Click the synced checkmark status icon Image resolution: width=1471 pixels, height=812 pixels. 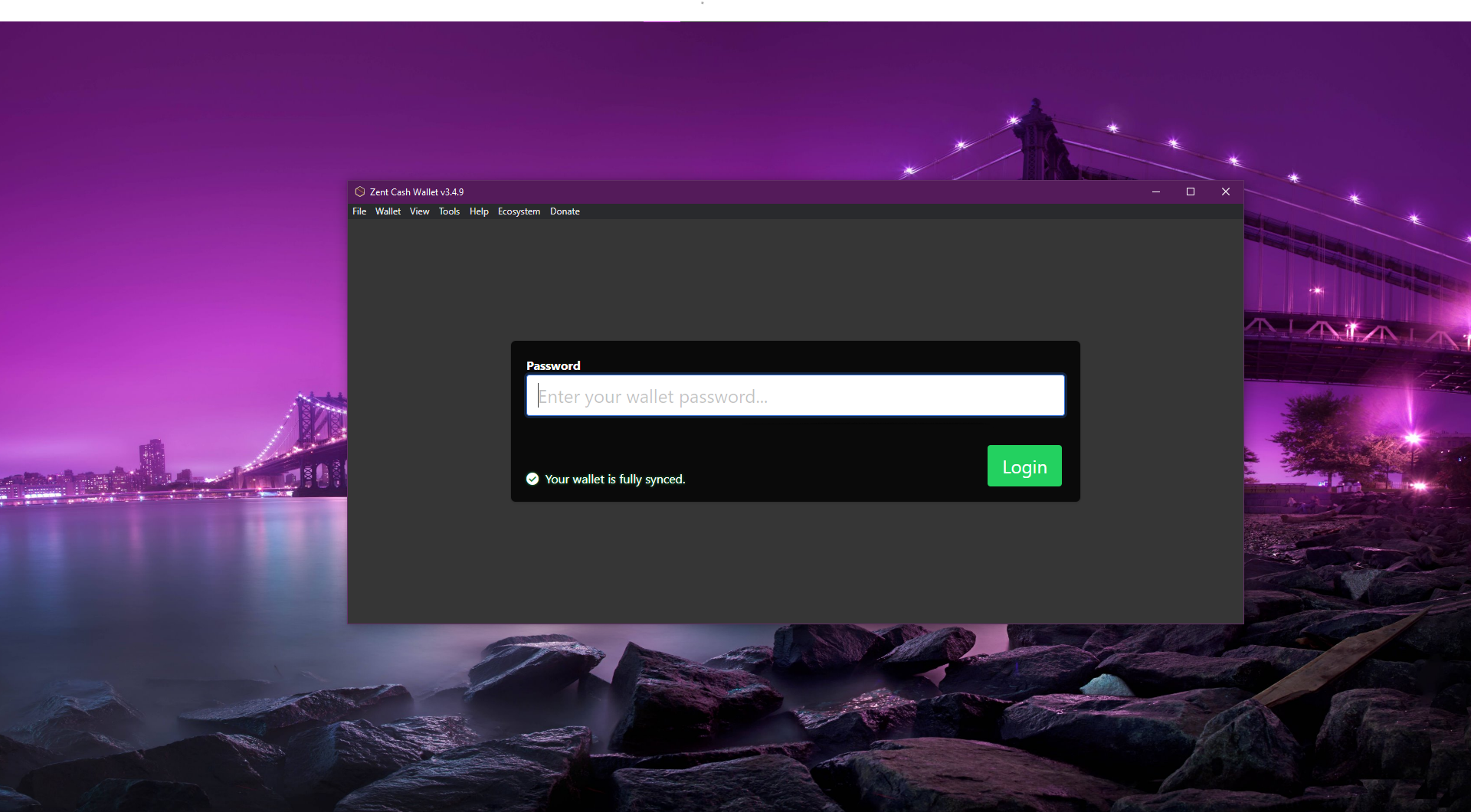532,479
